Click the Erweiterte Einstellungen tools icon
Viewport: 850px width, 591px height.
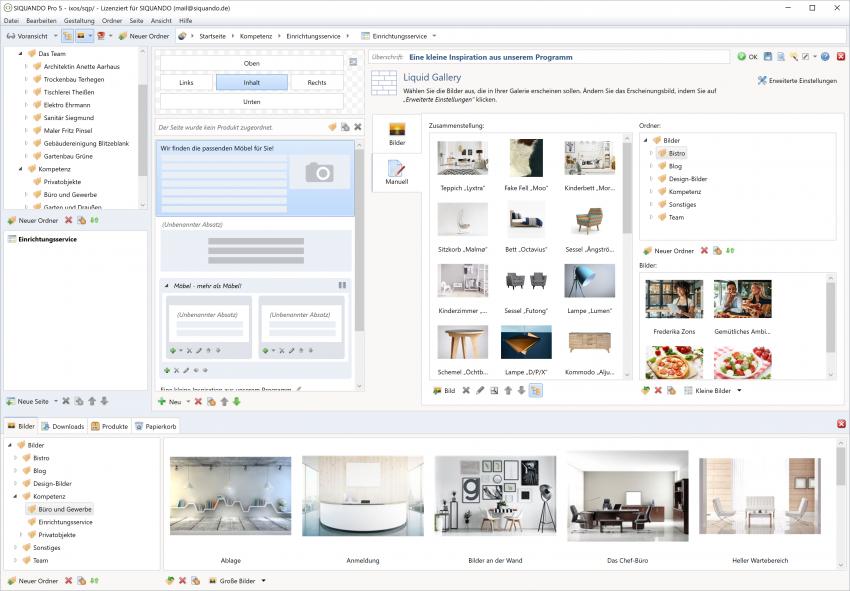762,80
